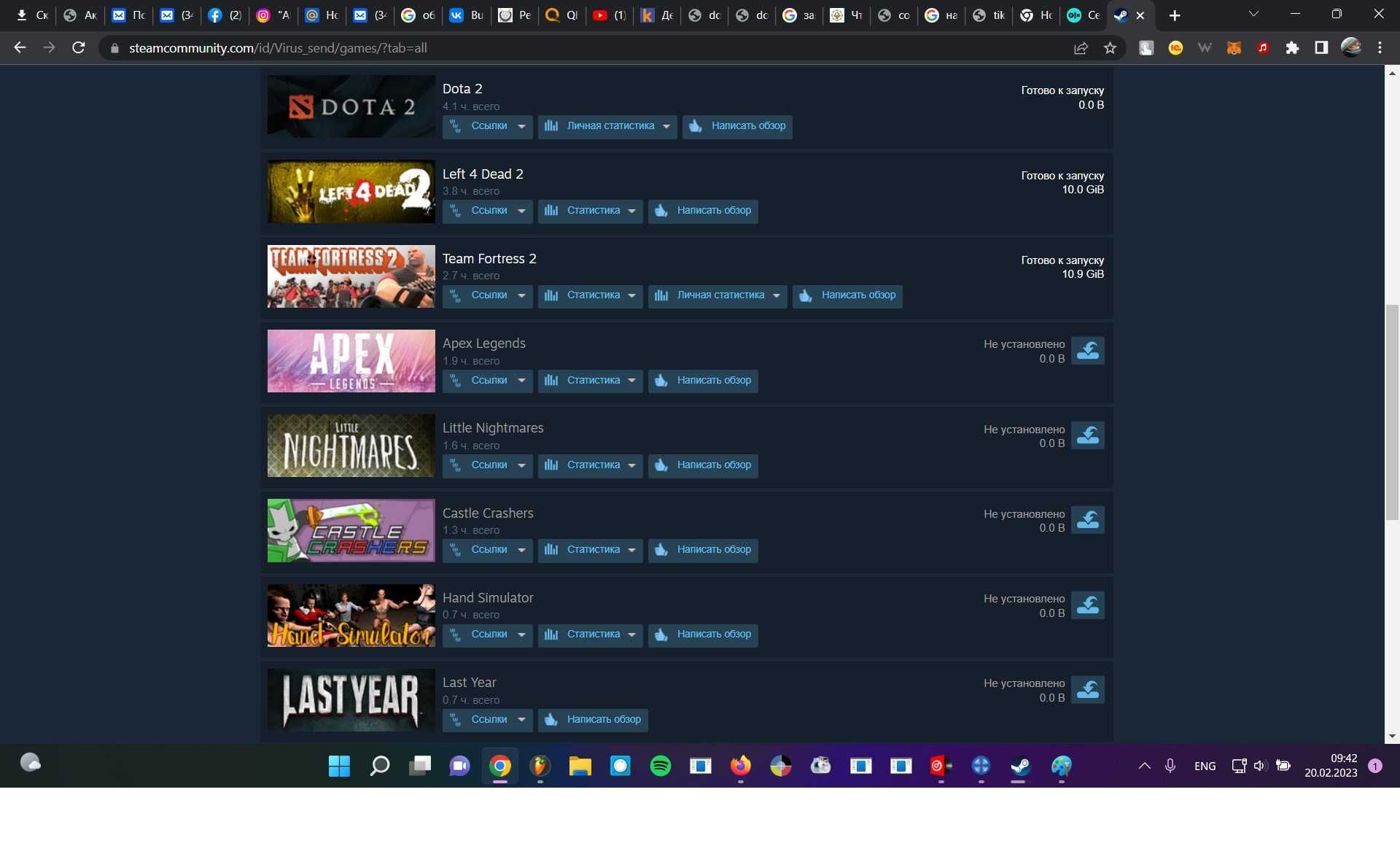Viewport: 1400px width, 854px height.
Task: Click the Castle Crashers install download icon
Action: 1087,520
